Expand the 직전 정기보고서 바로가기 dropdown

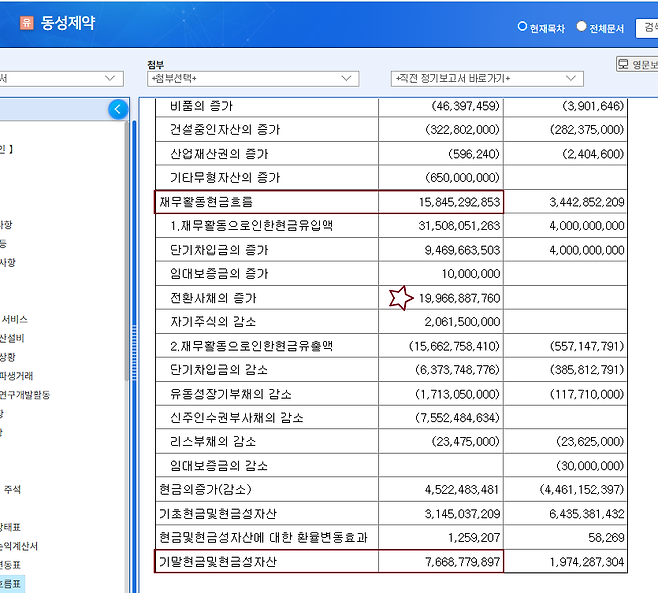click(487, 78)
